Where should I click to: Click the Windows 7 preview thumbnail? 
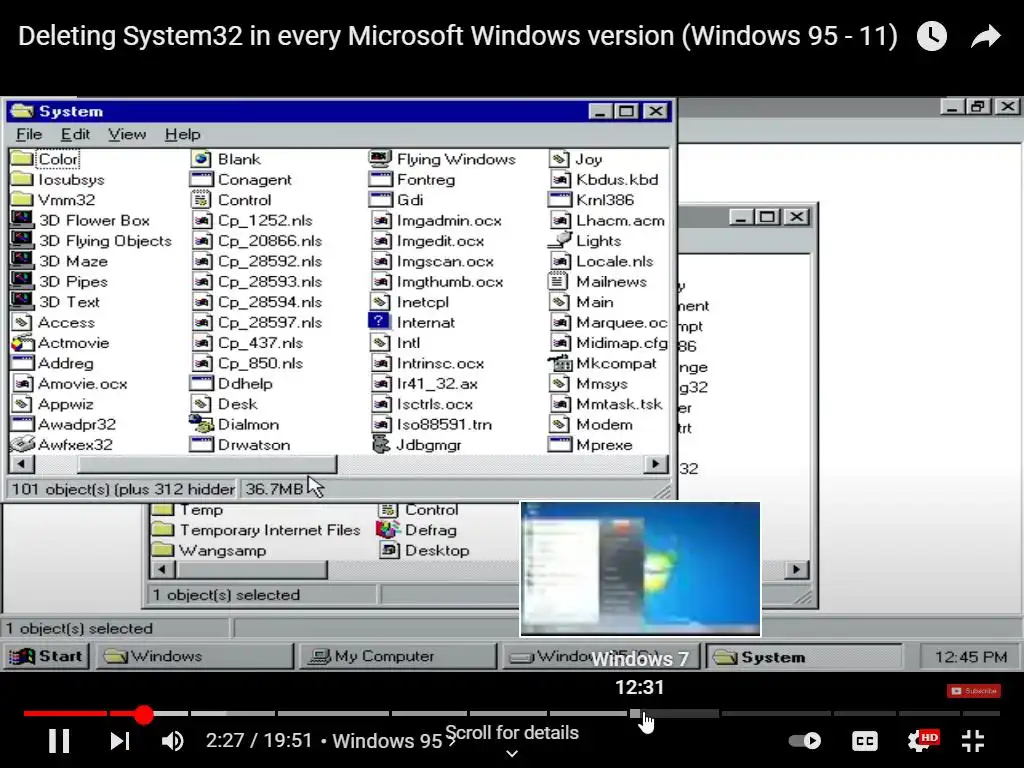click(640, 569)
